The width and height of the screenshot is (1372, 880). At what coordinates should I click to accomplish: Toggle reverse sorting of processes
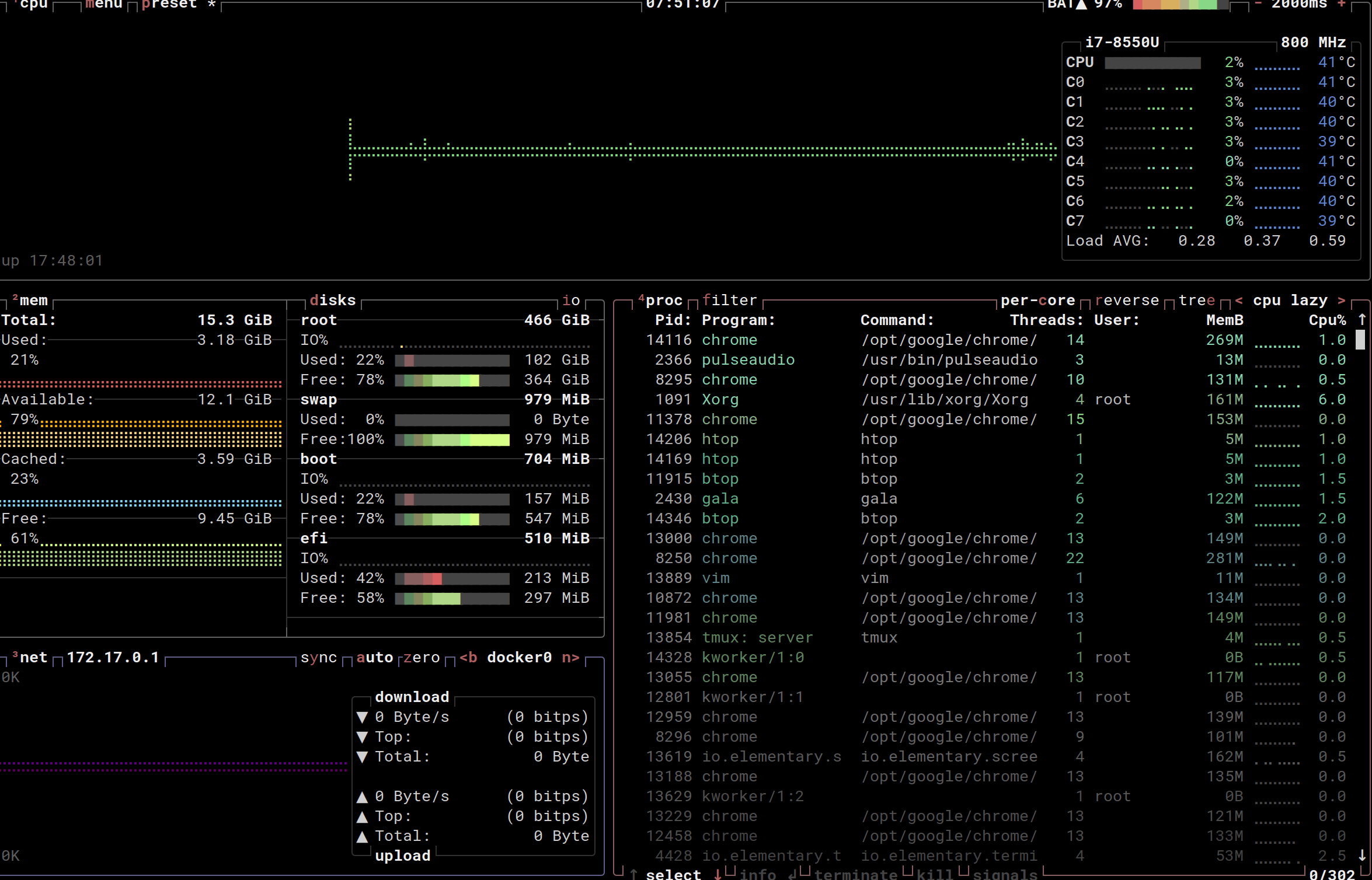coord(1127,301)
